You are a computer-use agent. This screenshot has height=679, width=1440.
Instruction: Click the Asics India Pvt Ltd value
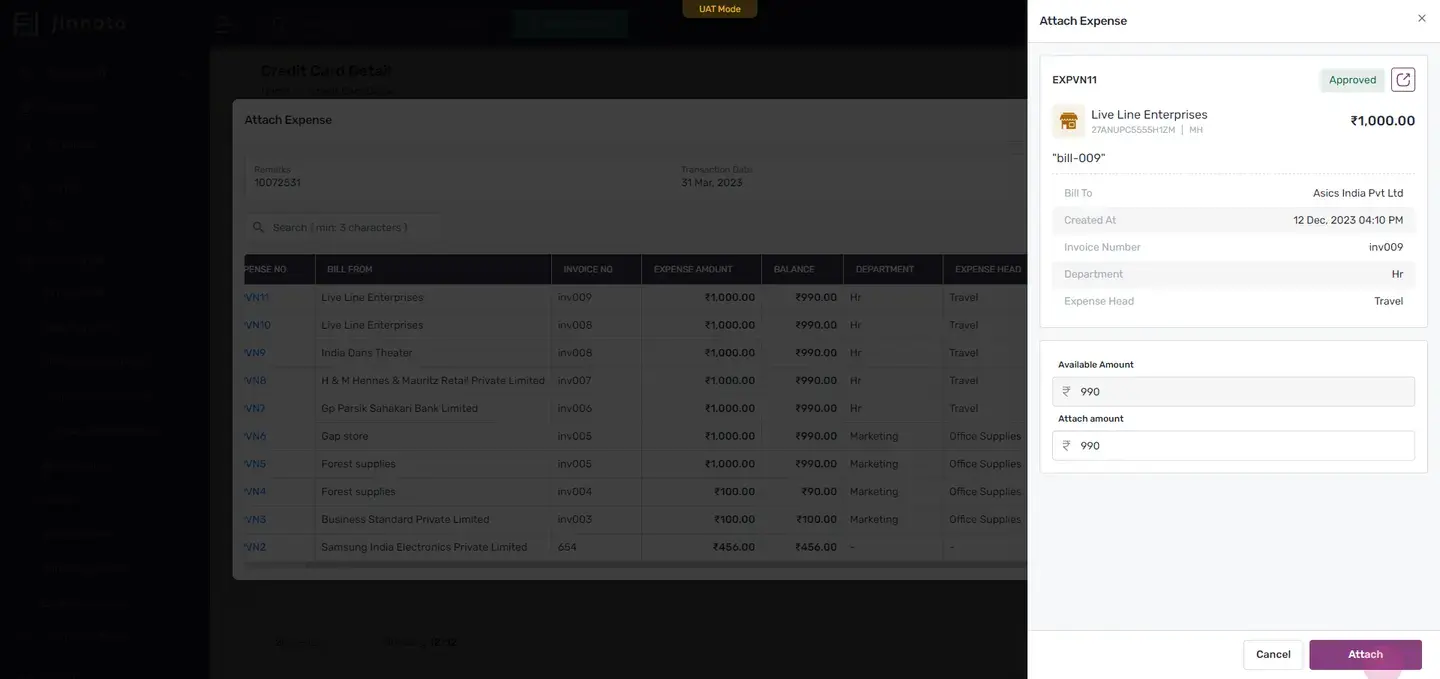[x=1358, y=194]
